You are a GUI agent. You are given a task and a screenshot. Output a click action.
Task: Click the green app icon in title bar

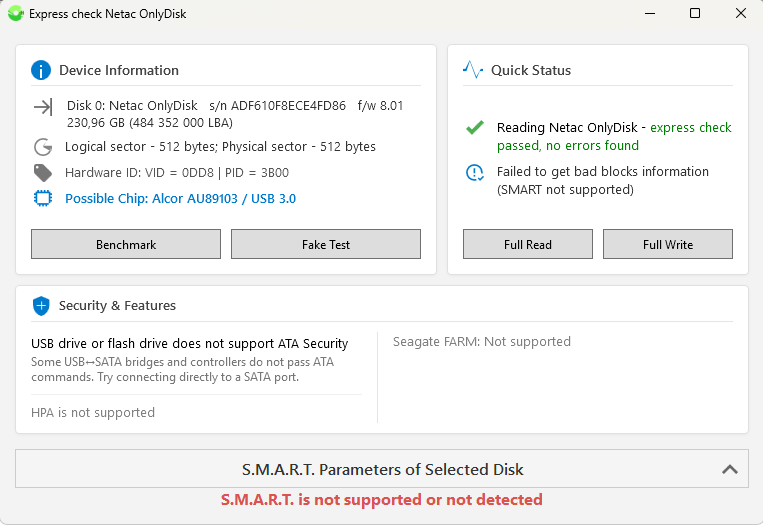tap(15, 13)
